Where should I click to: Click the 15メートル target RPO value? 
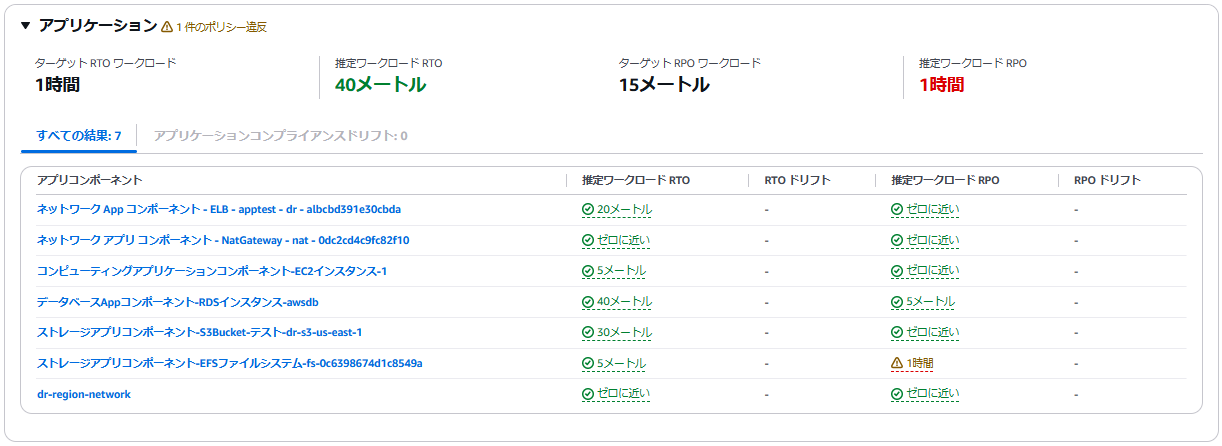664,85
